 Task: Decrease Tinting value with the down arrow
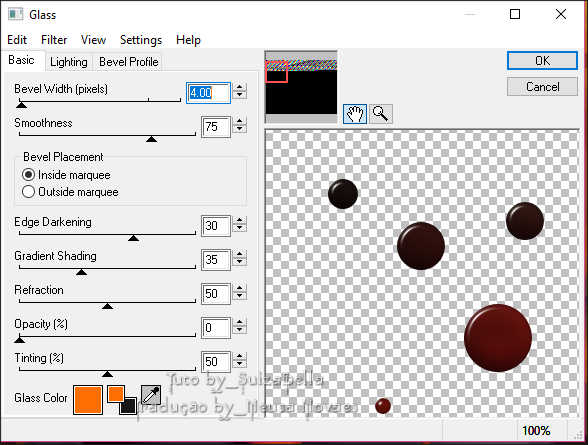239,365
